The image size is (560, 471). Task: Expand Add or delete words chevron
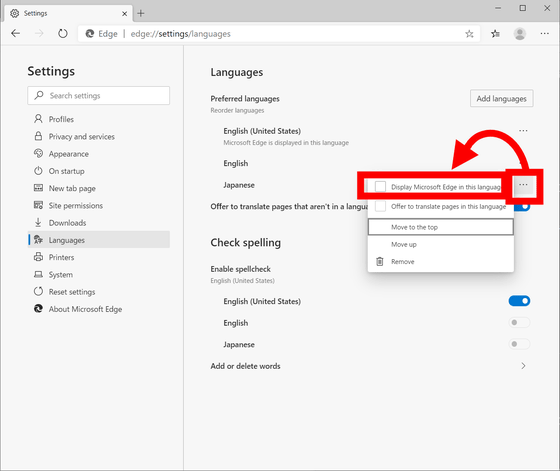[523, 366]
